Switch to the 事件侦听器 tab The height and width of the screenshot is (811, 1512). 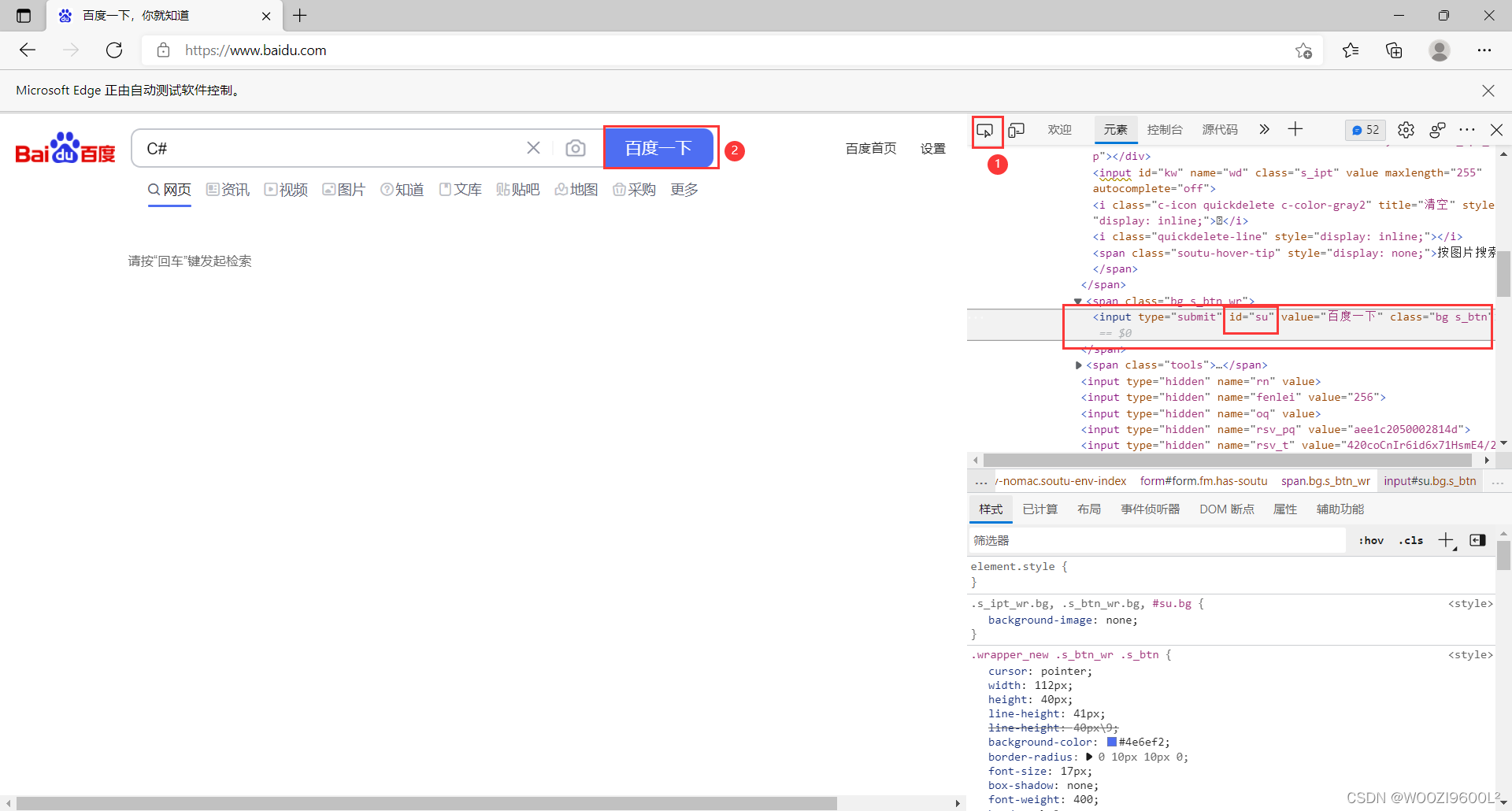1151,509
